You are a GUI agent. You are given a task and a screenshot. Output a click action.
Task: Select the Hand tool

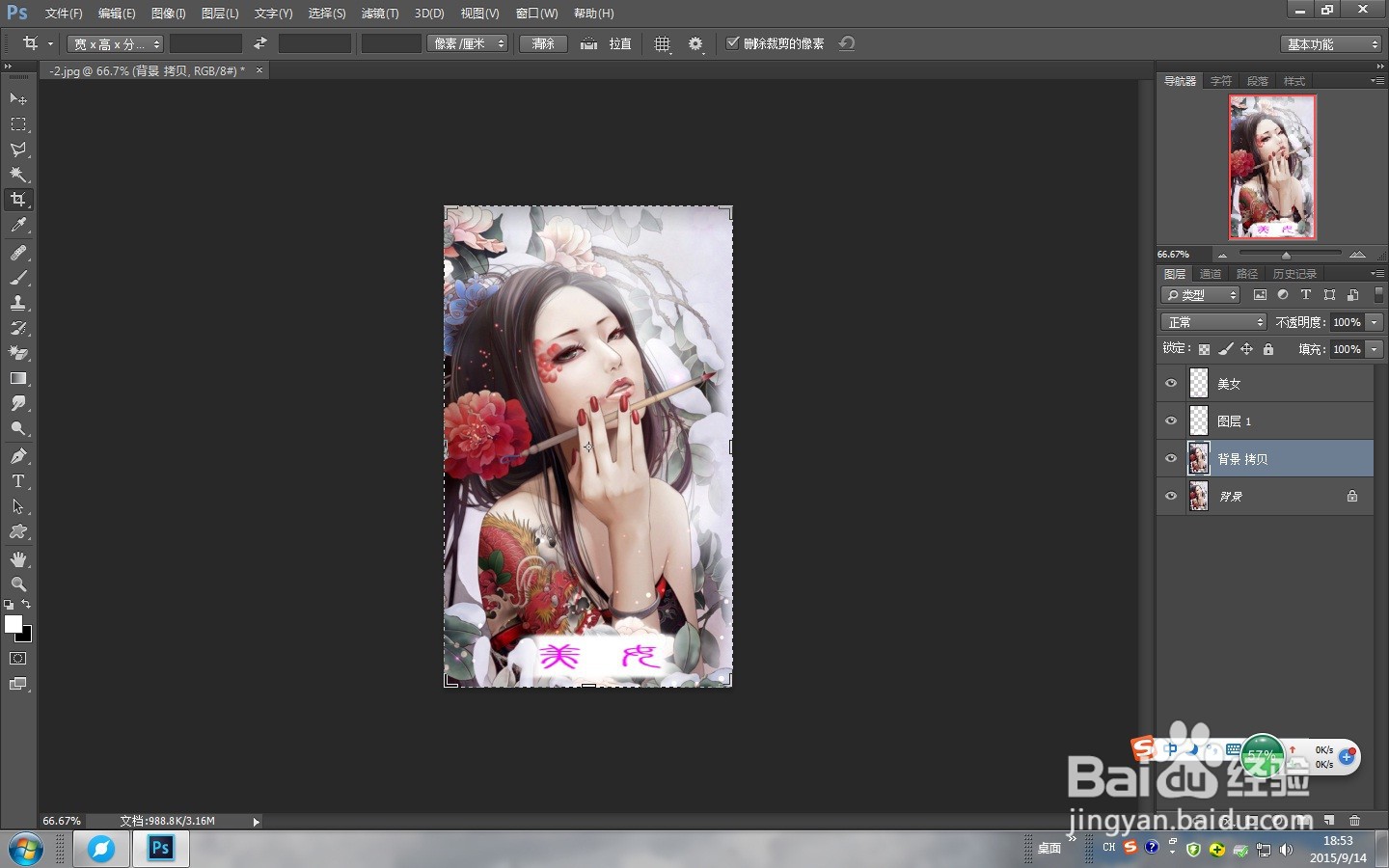(x=17, y=558)
